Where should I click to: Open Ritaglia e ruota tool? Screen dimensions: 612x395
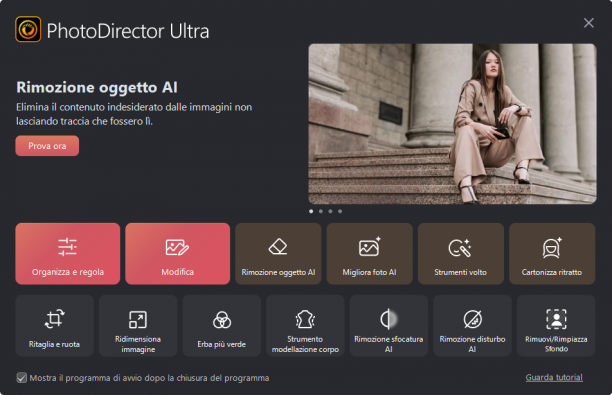55,326
